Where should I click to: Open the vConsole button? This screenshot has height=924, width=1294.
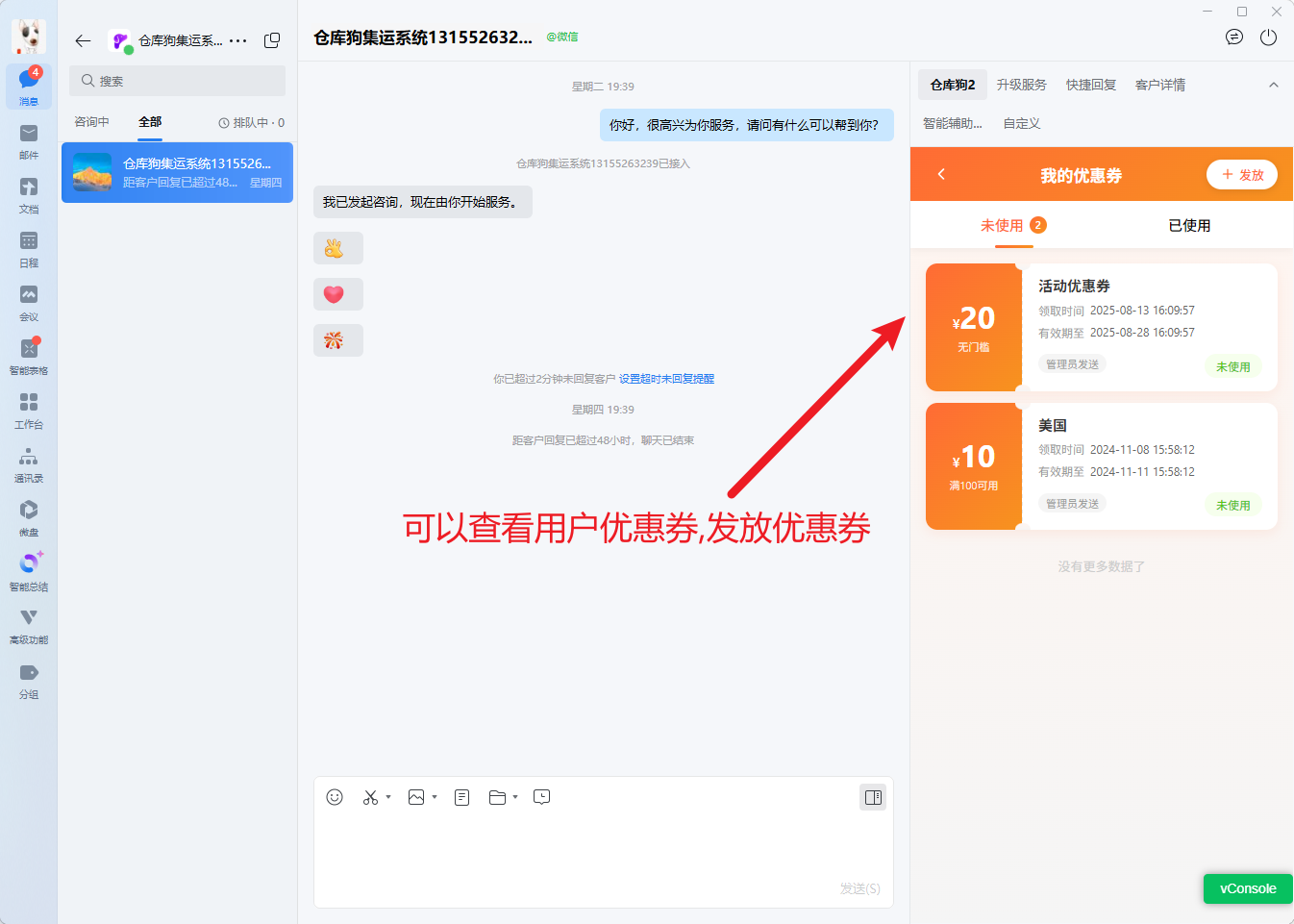pos(1248,888)
